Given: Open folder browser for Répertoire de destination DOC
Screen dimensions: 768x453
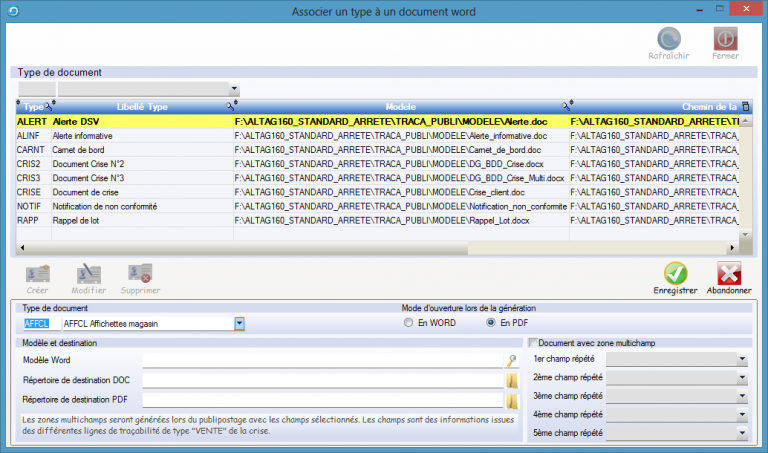Looking at the screenshot, I should tap(511, 380).
